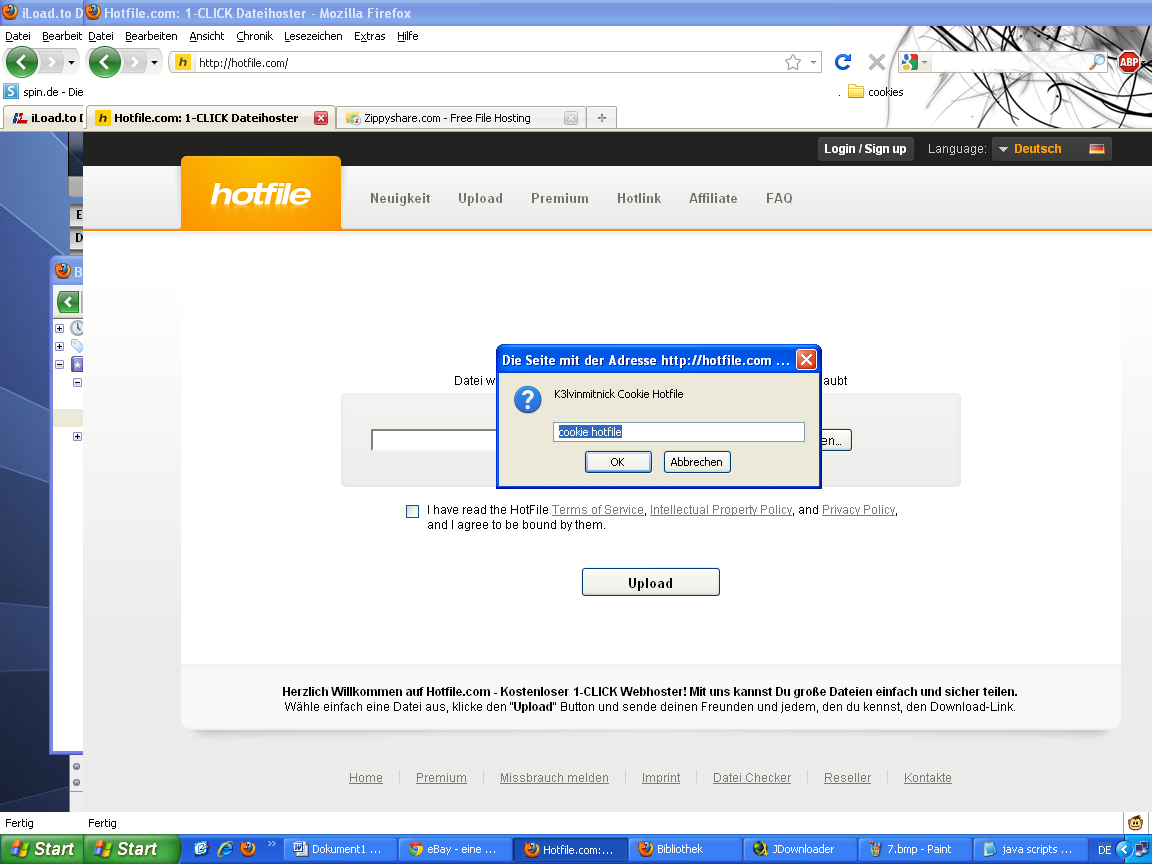Open the Lesezeichen menu
Viewport: 1152px width, 864px height.
pos(313,36)
